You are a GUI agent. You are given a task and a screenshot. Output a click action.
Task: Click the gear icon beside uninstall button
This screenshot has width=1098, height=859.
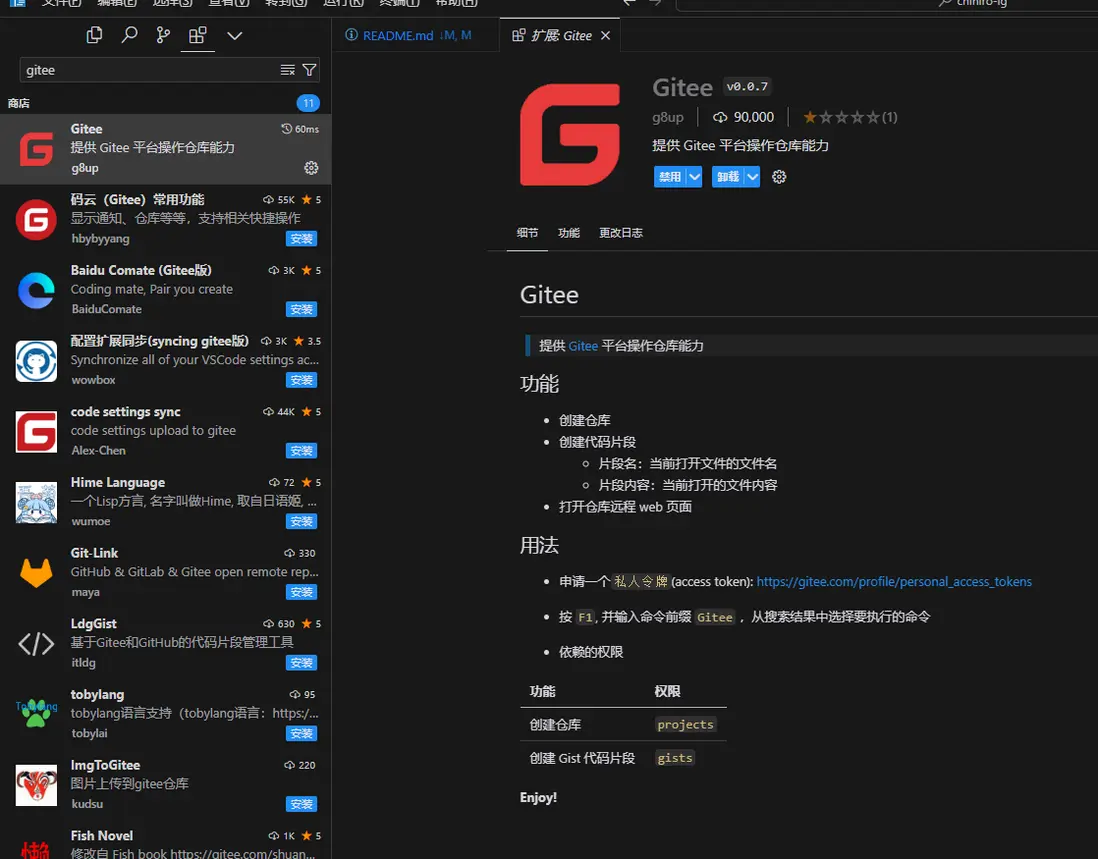point(779,177)
